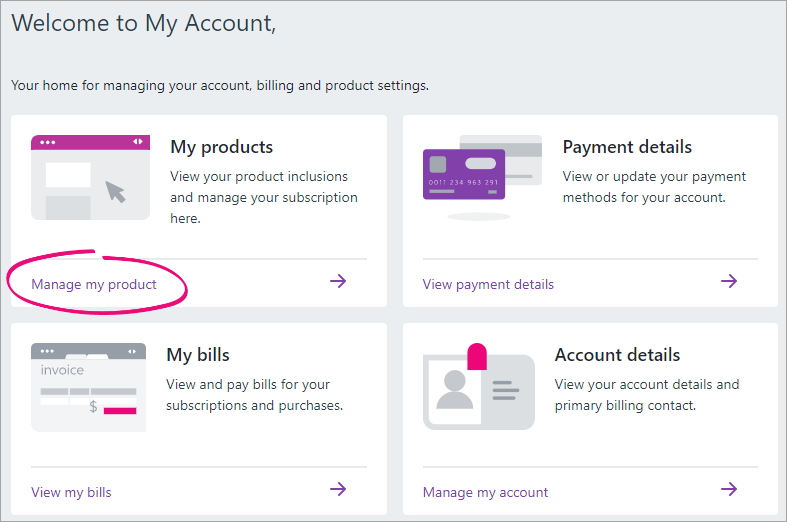Click the ID card illustration in Account details

478,387
